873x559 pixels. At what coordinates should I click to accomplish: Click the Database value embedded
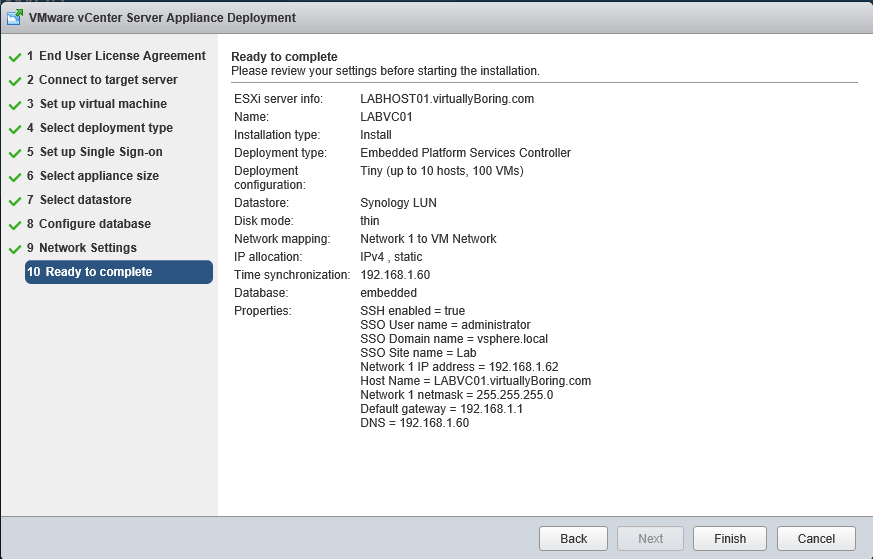(x=389, y=293)
